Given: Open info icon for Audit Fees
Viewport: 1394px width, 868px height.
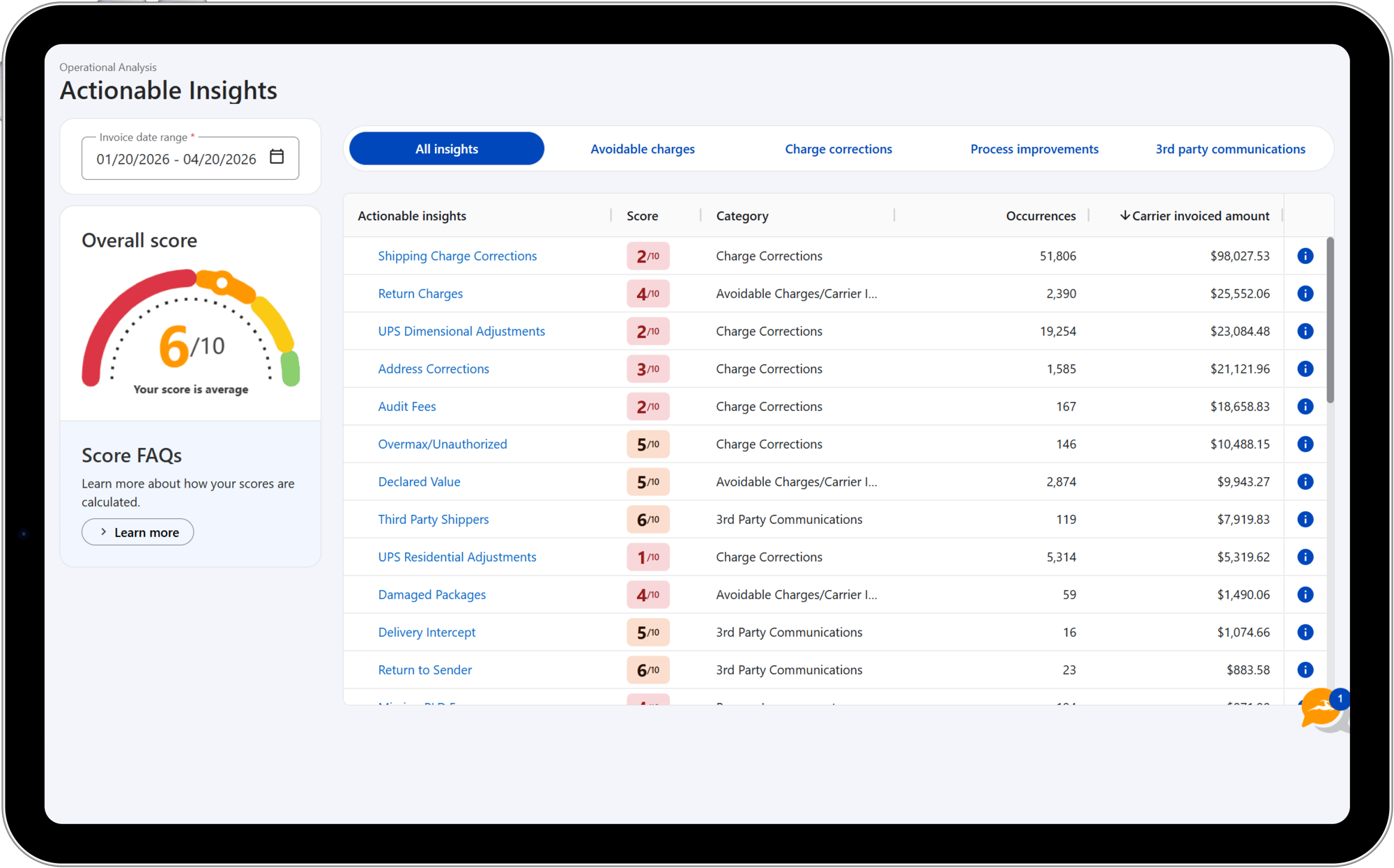Looking at the screenshot, I should coord(1305,406).
